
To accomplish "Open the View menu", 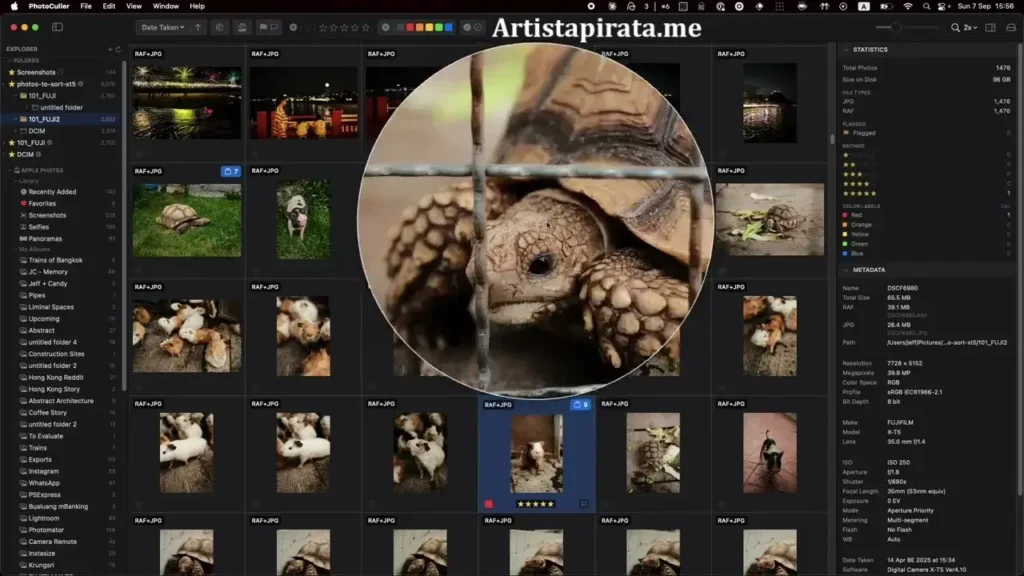I will coord(134,6).
